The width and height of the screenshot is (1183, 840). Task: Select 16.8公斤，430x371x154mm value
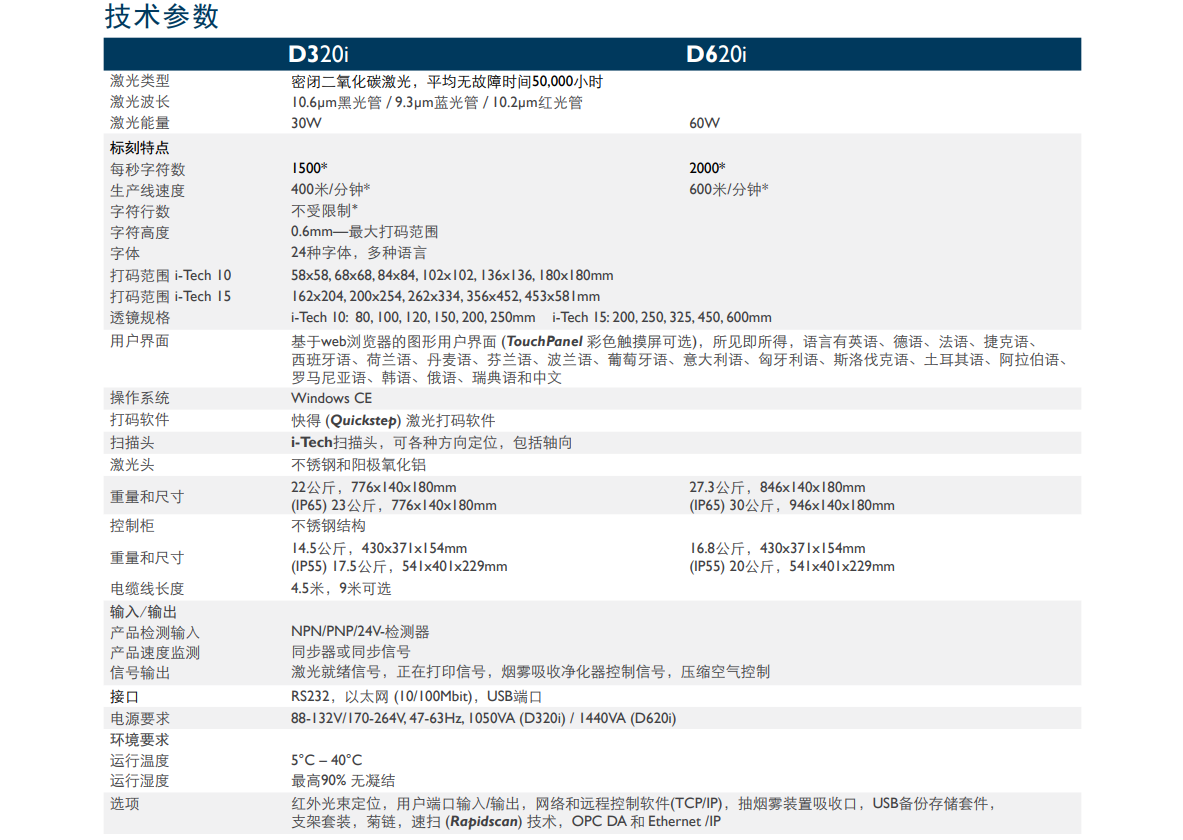777,549
